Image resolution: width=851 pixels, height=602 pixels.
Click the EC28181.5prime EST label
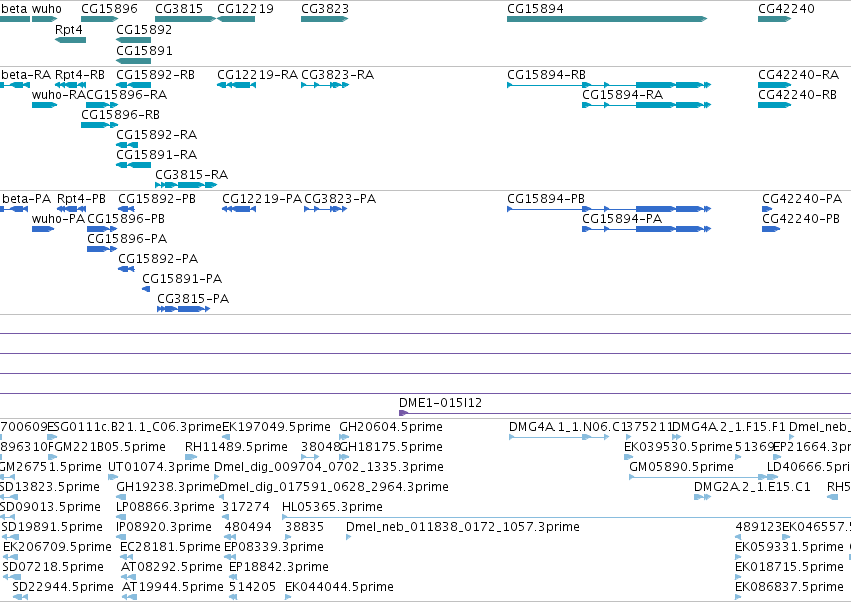point(170,547)
